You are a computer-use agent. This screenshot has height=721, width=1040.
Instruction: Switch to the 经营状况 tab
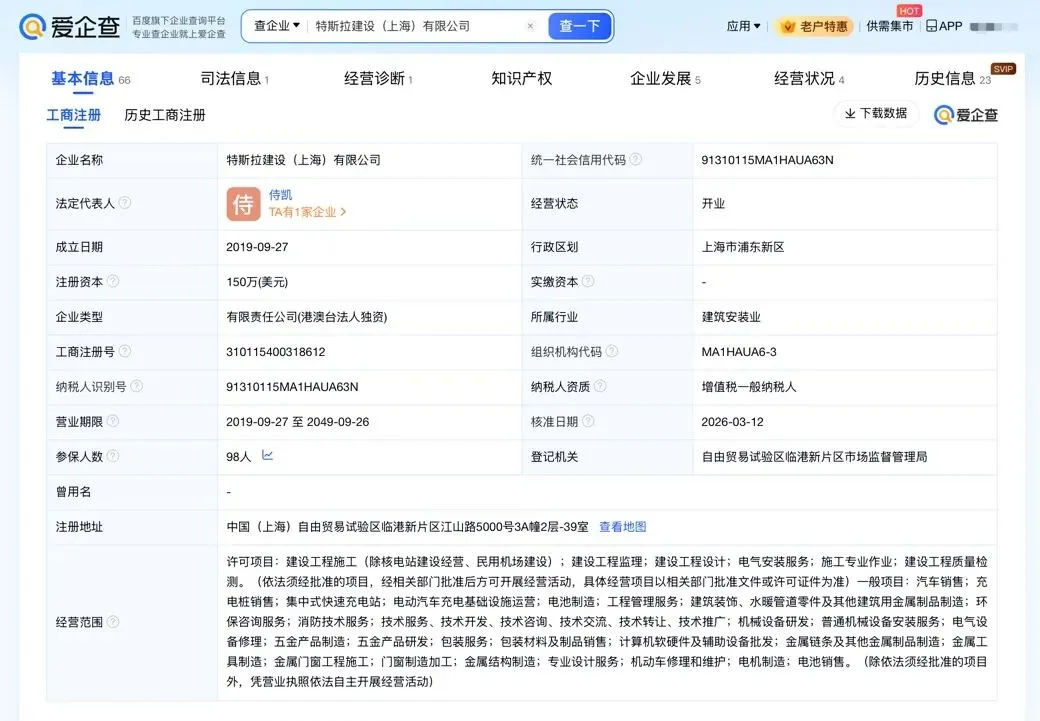pos(809,79)
